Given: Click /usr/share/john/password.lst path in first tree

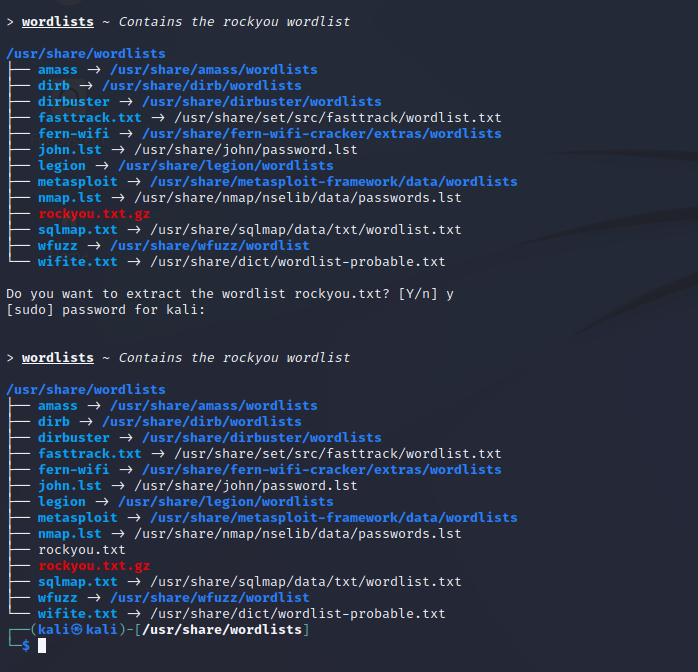Looking at the screenshot, I should pyautogui.click(x=246, y=150).
